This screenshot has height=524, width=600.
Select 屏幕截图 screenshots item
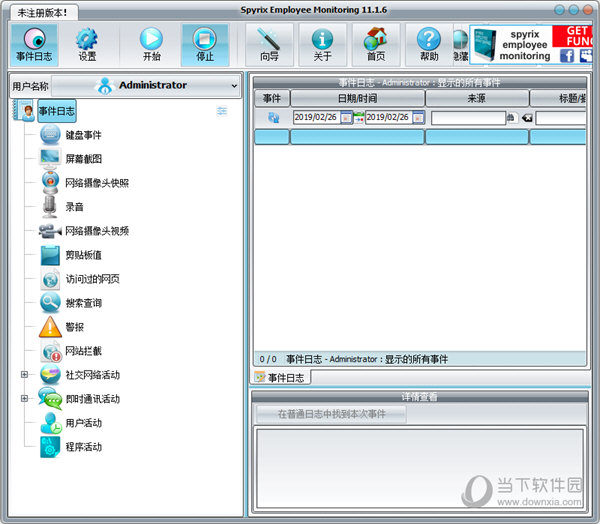(83, 159)
